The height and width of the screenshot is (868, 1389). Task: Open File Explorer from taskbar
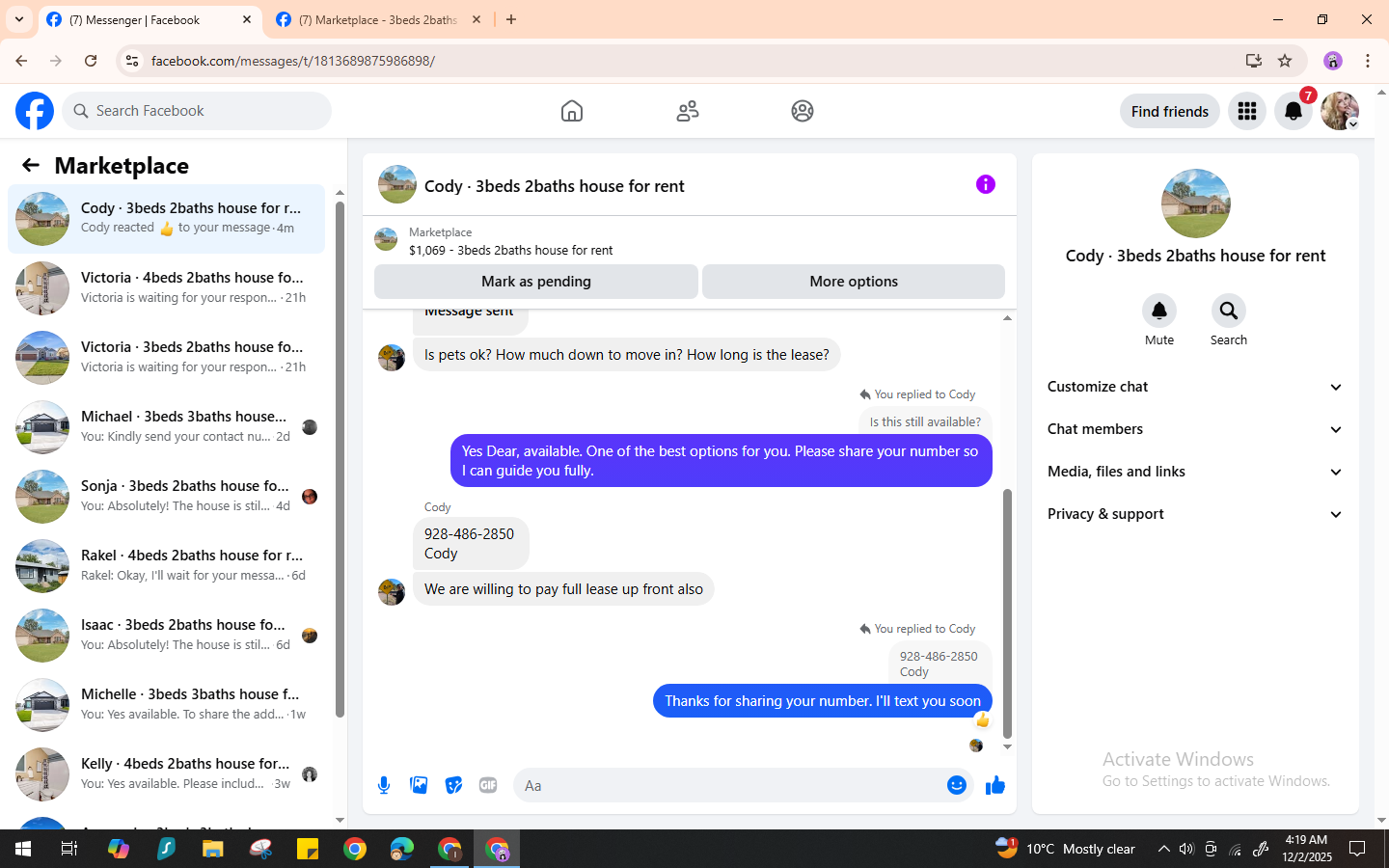(212, 849)
